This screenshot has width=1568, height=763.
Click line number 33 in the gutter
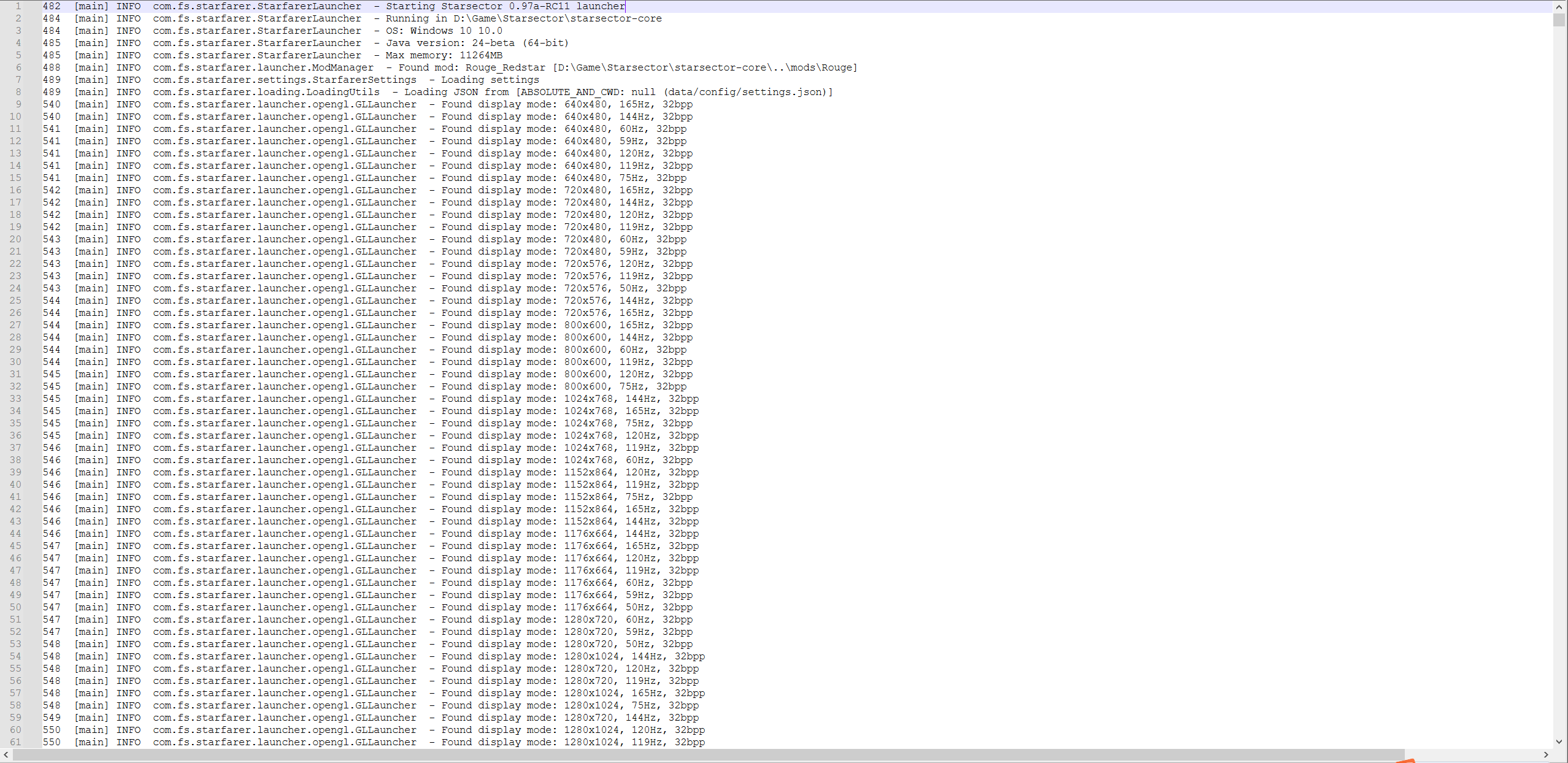pyautogui.click(x=15, y=399)
